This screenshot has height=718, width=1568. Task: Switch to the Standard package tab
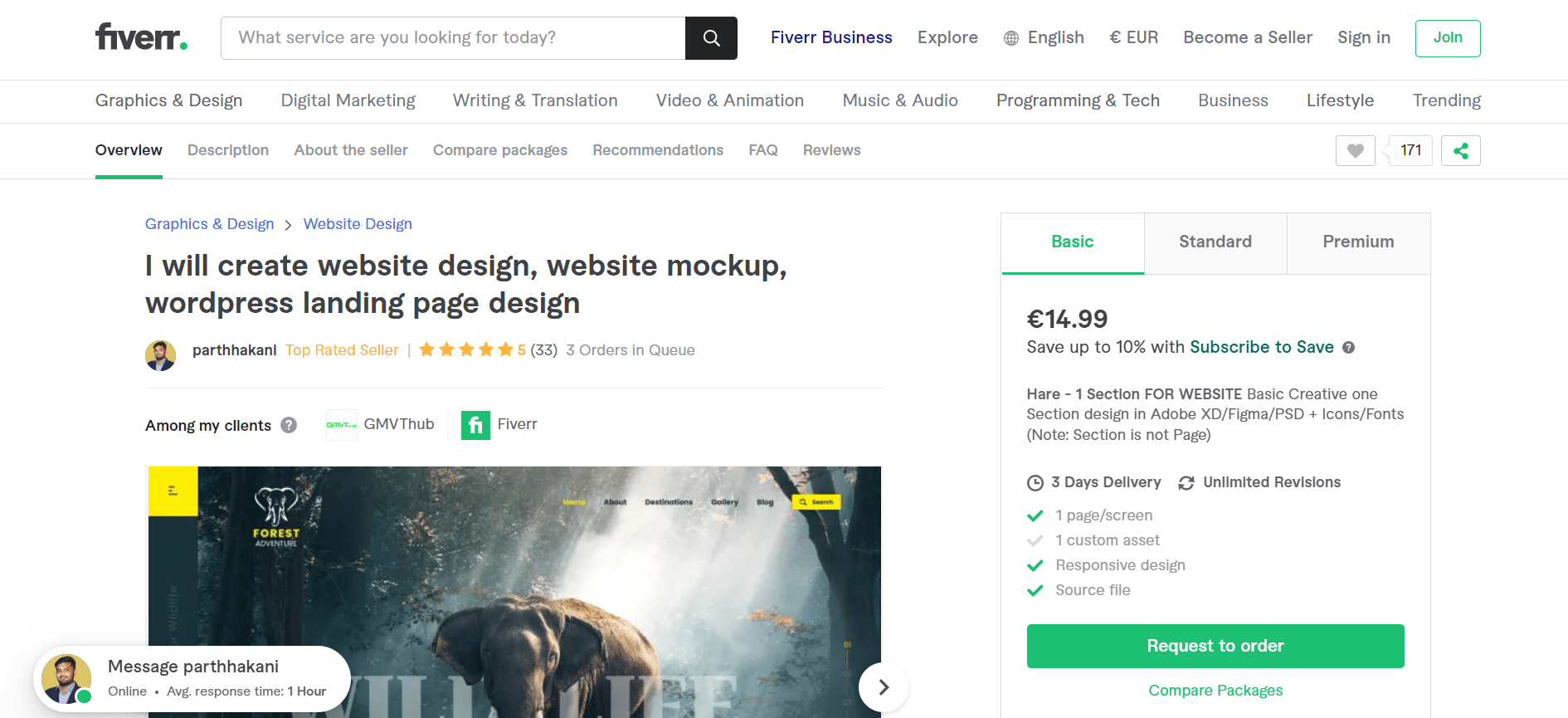(1215, 242)
